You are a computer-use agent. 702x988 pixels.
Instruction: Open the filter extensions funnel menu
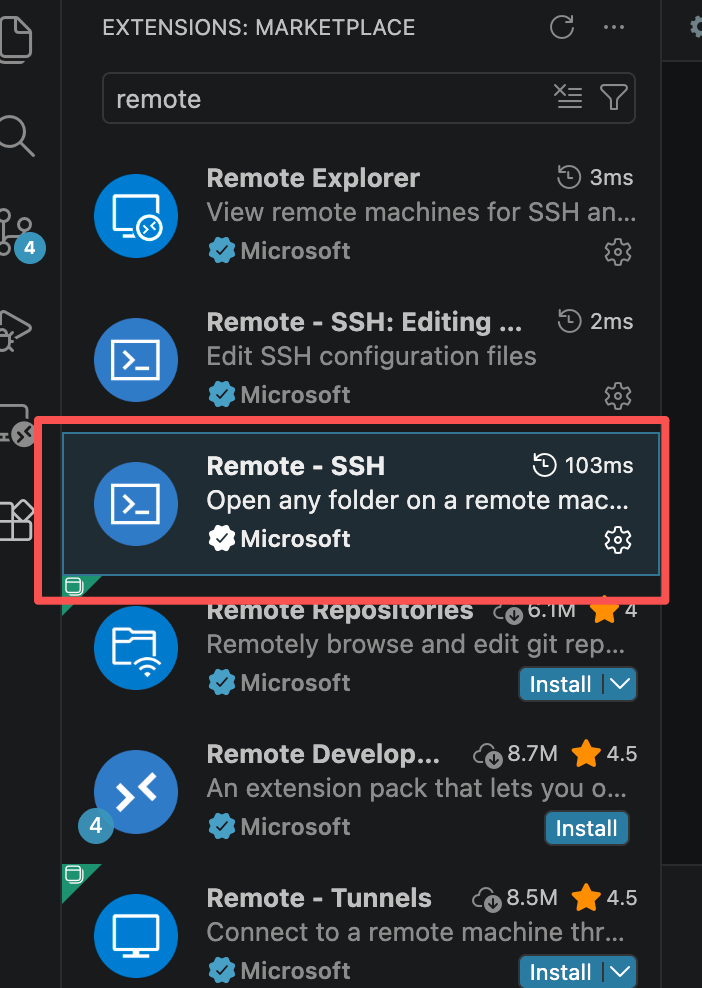click(x=613, y=97)
